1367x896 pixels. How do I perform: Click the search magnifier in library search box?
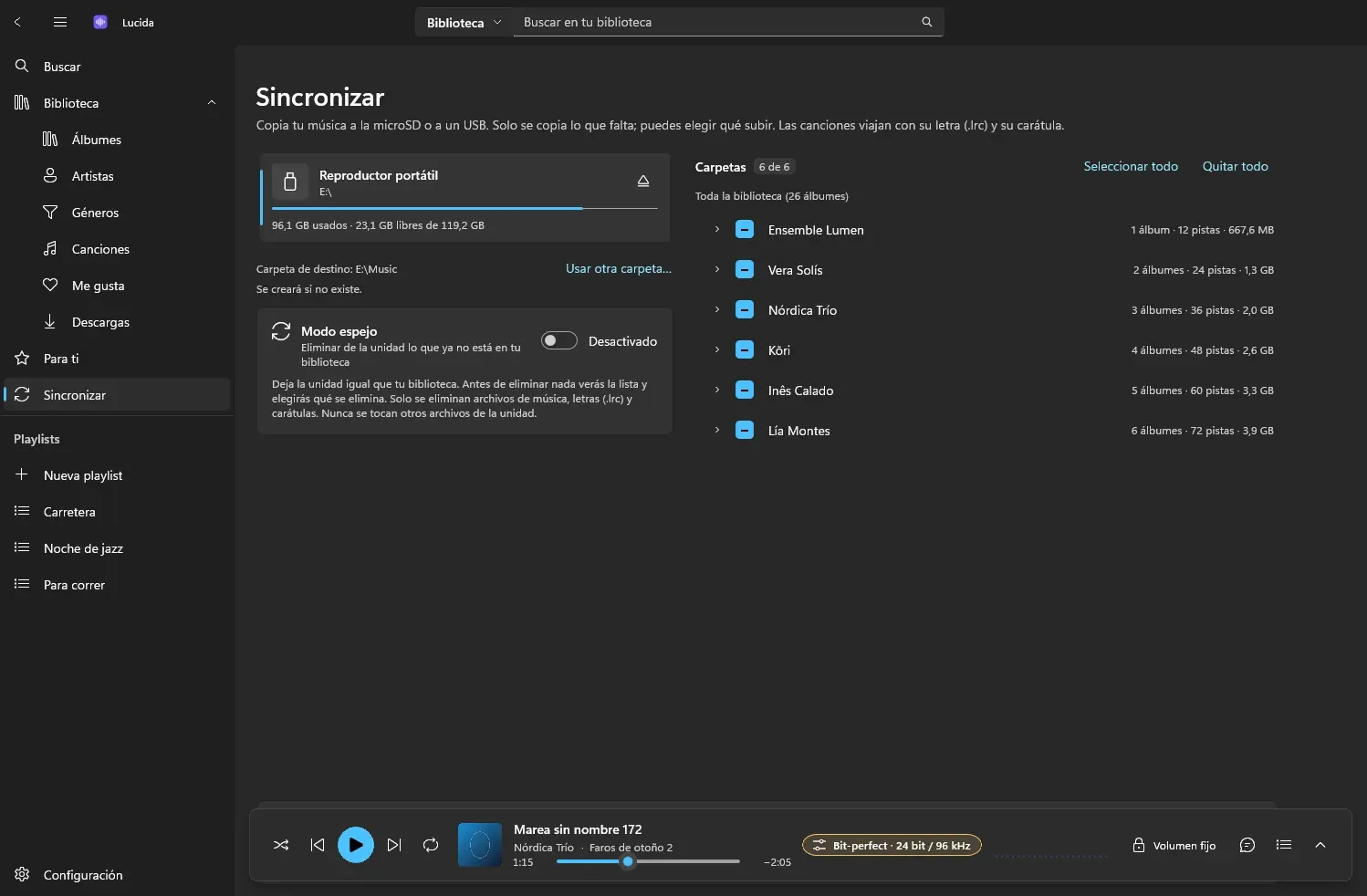[927, 22]
